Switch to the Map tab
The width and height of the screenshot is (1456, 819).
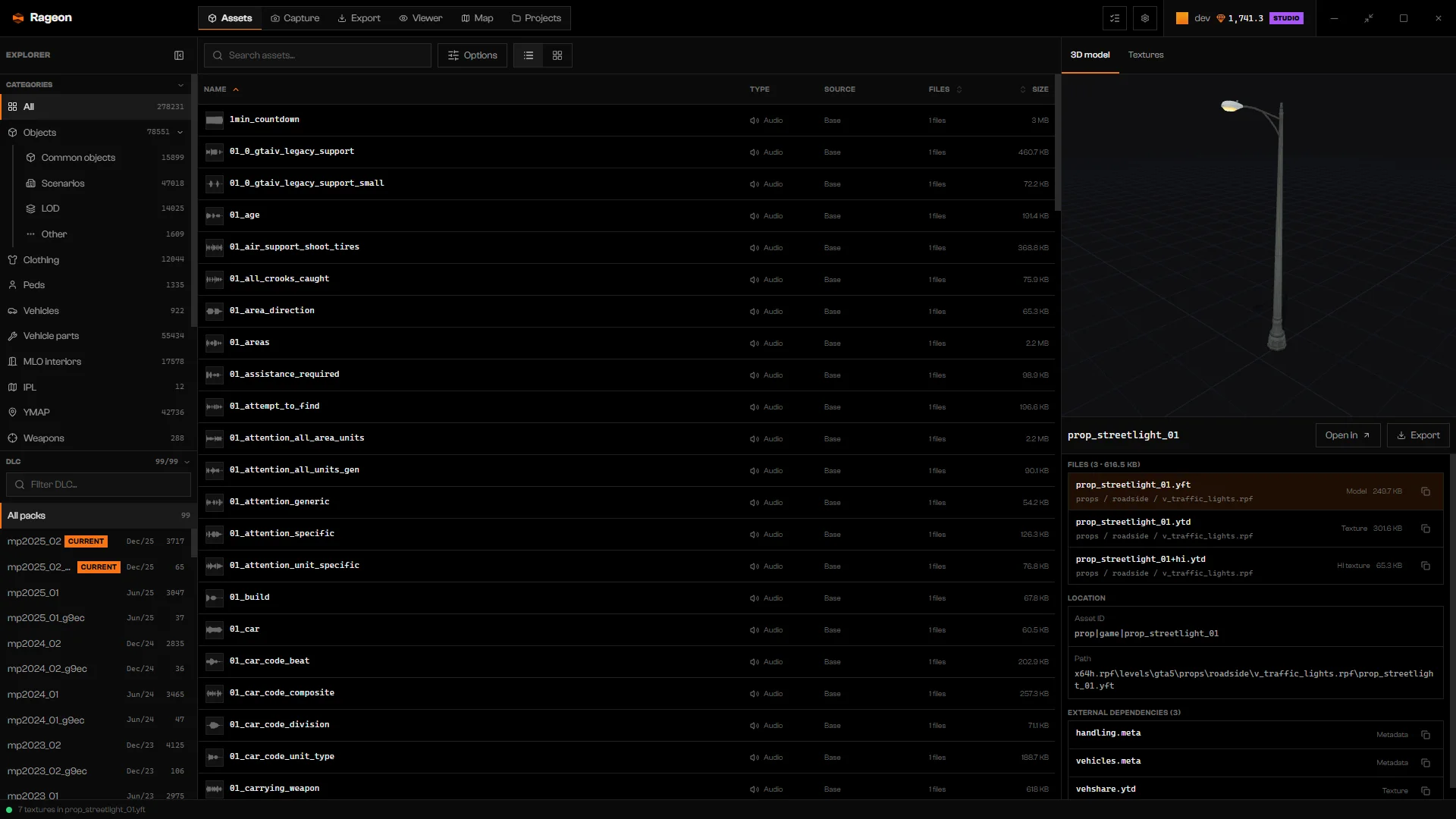[x=477, y=18]
